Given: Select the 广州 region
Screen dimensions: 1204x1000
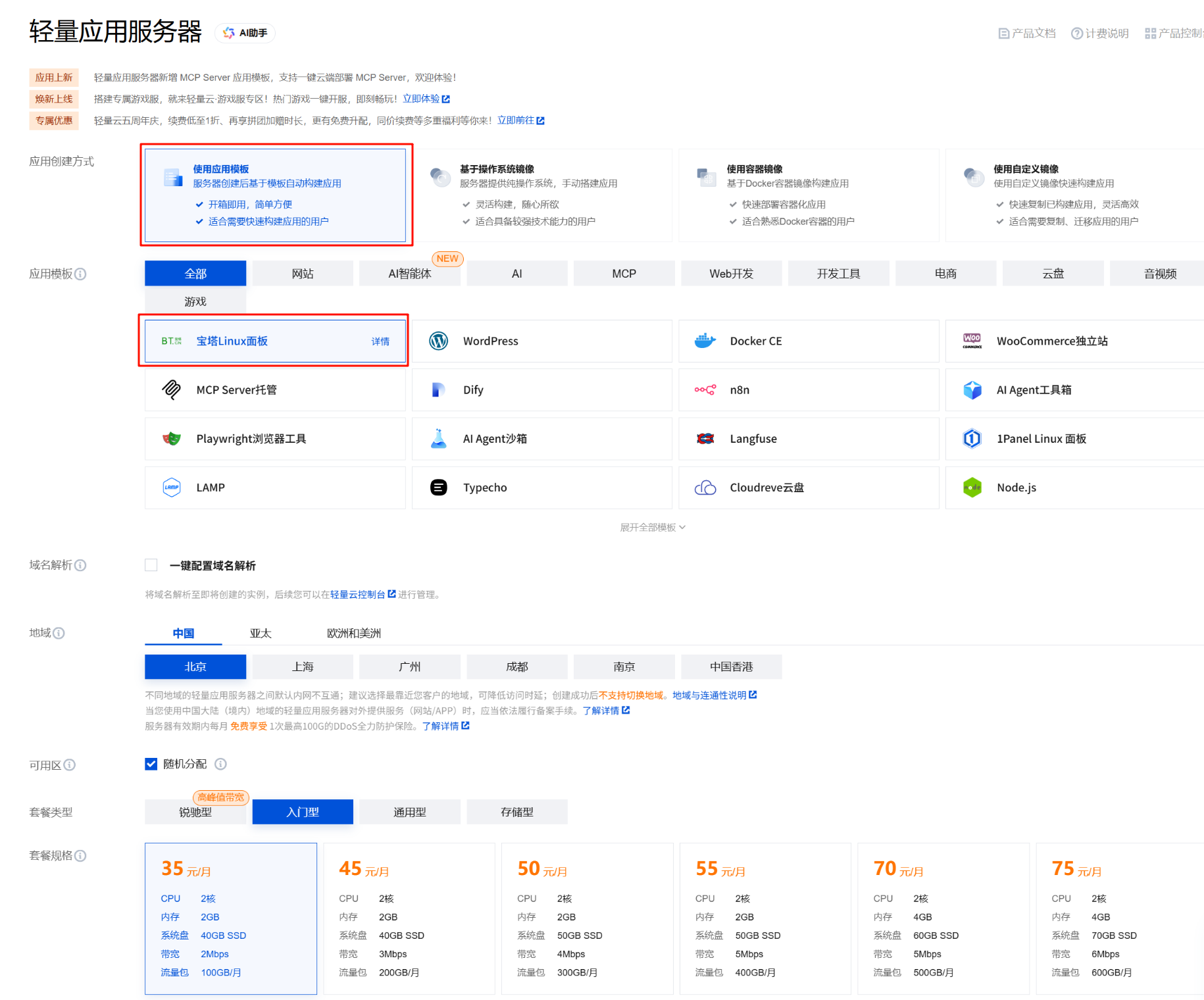Looking at the screenshot, I should [410, 666].
